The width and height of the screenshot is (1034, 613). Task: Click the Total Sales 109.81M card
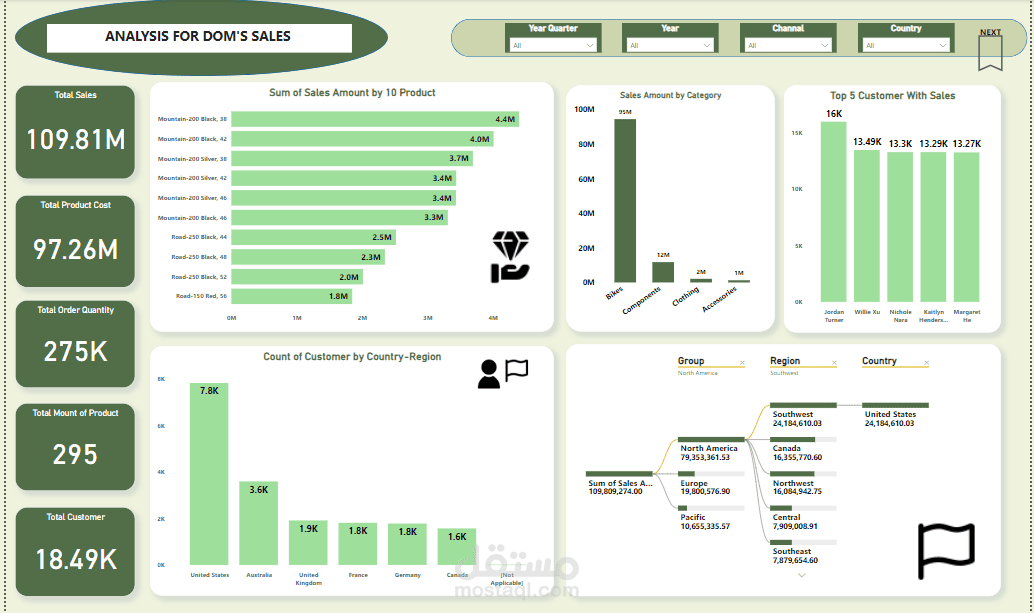coord(75,132)
